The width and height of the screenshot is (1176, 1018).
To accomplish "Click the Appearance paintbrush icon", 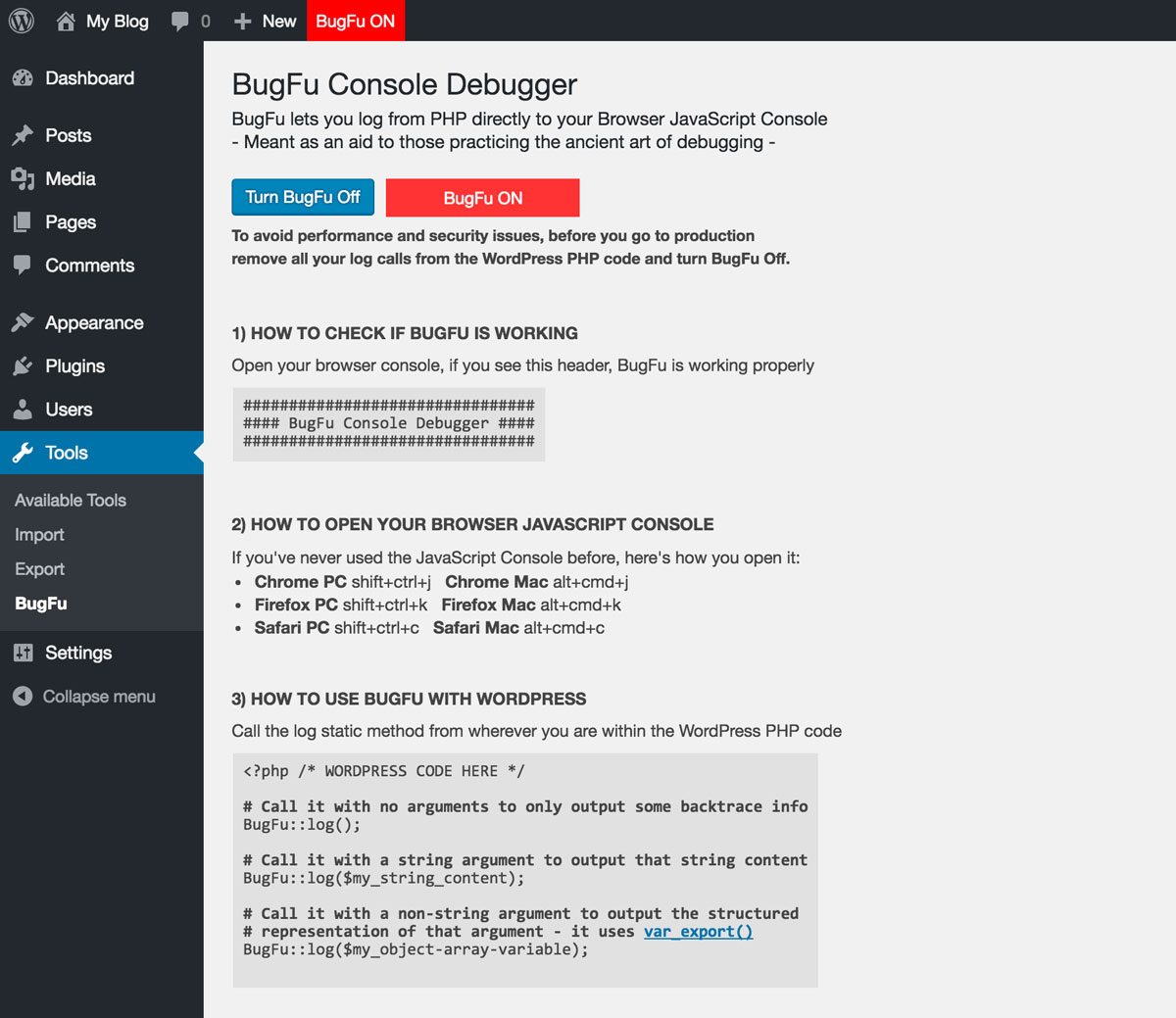I will pos(23,322).
